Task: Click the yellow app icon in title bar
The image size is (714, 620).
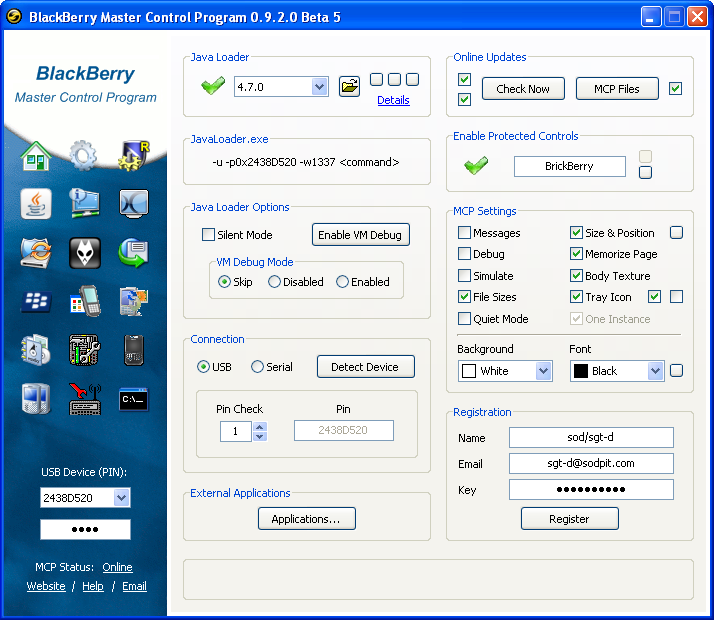Action: 14,16
